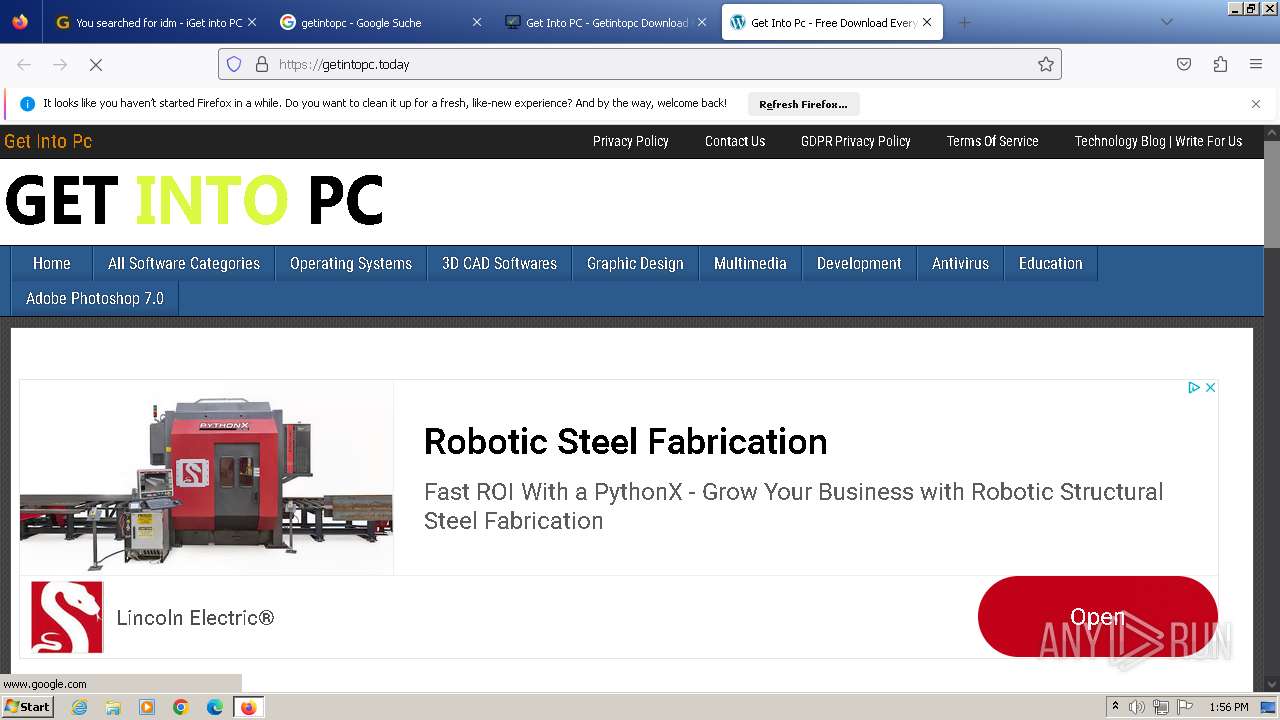Launch Internet Explorer from taskbar
Image resolution: width=1280 pixels, height=720 pixels.
(x=79, y=707)
